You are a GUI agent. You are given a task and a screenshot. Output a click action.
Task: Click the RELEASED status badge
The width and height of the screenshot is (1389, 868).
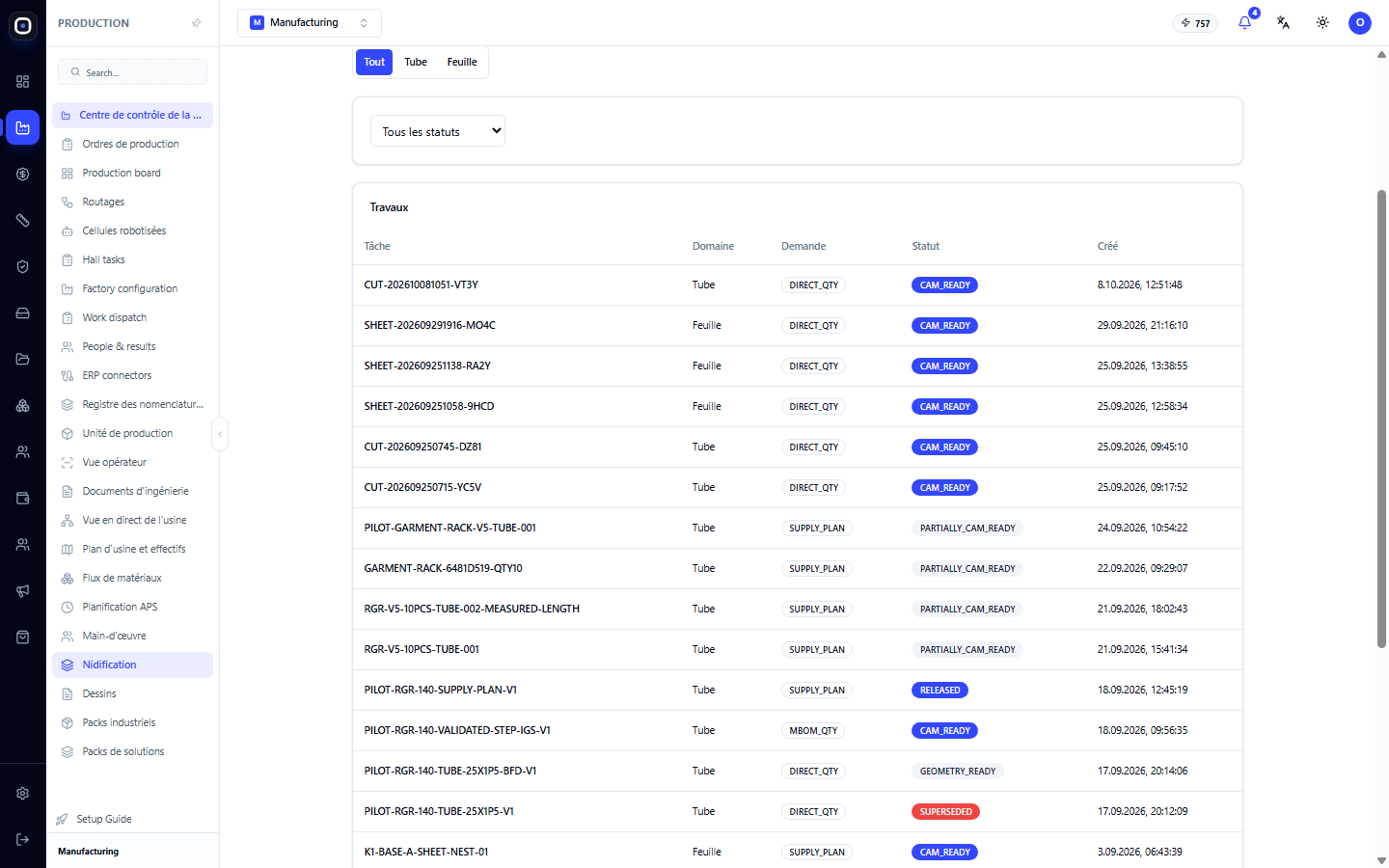pyautogui.click(x=940, y=691)
